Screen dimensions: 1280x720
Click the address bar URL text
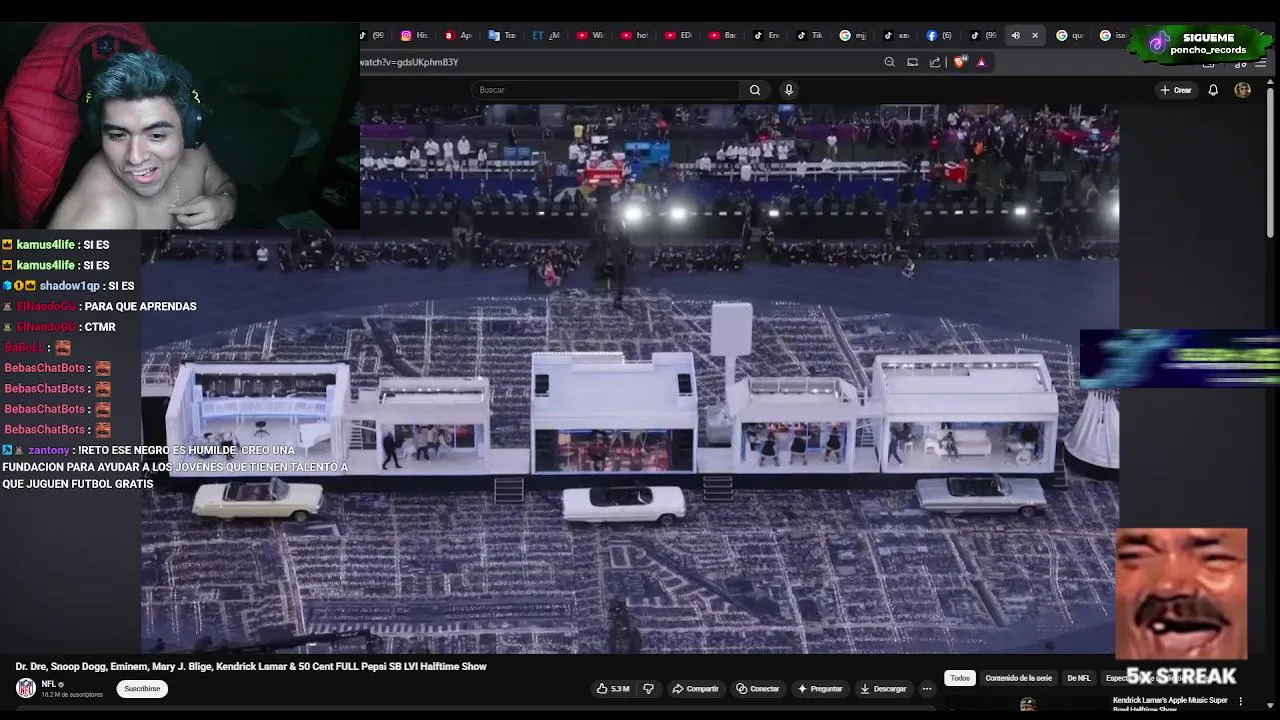(x=410, y=62)
